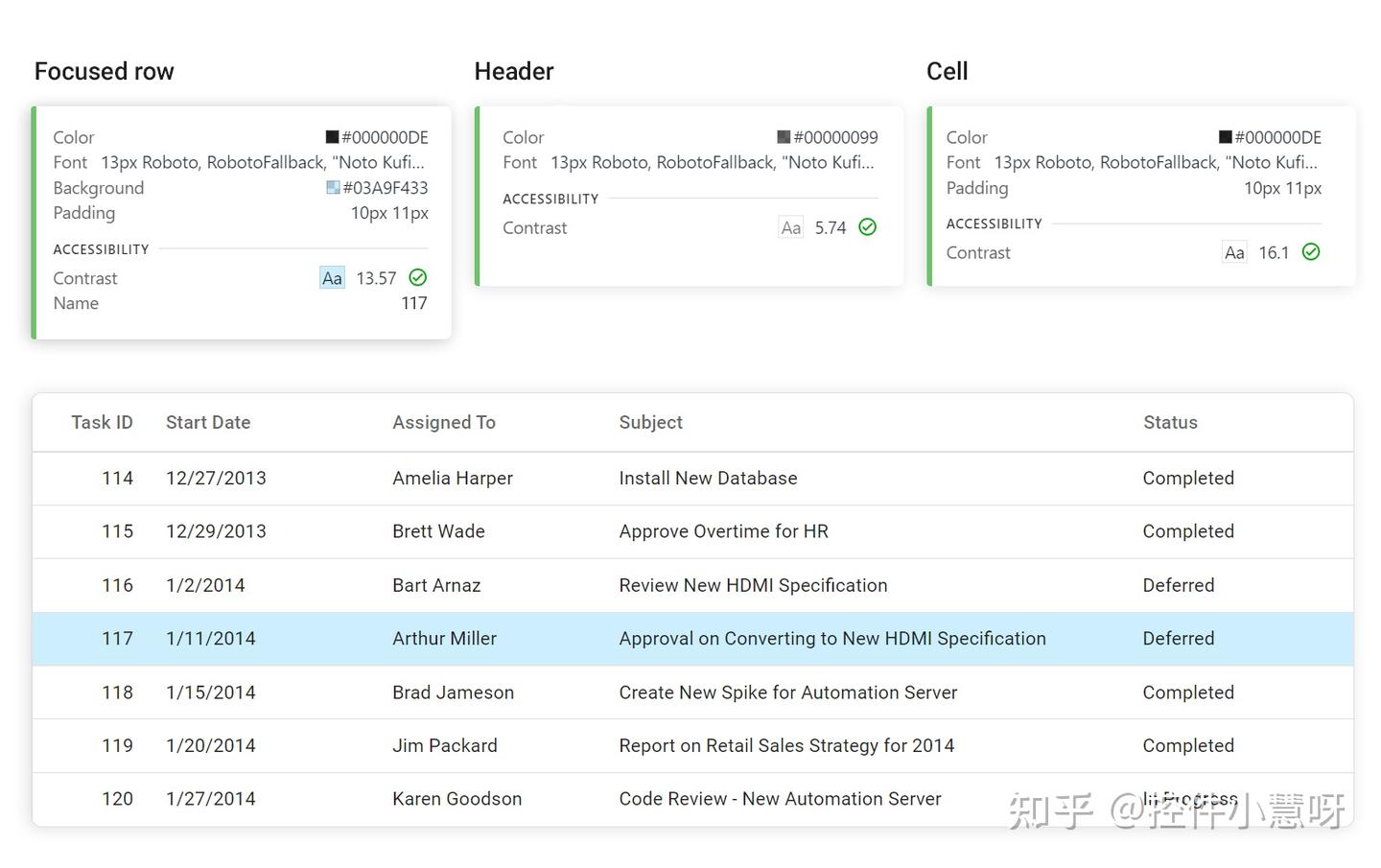The image size is (1381, 868).
Task: Select the Brett Wade row
Action: [438, 531]
